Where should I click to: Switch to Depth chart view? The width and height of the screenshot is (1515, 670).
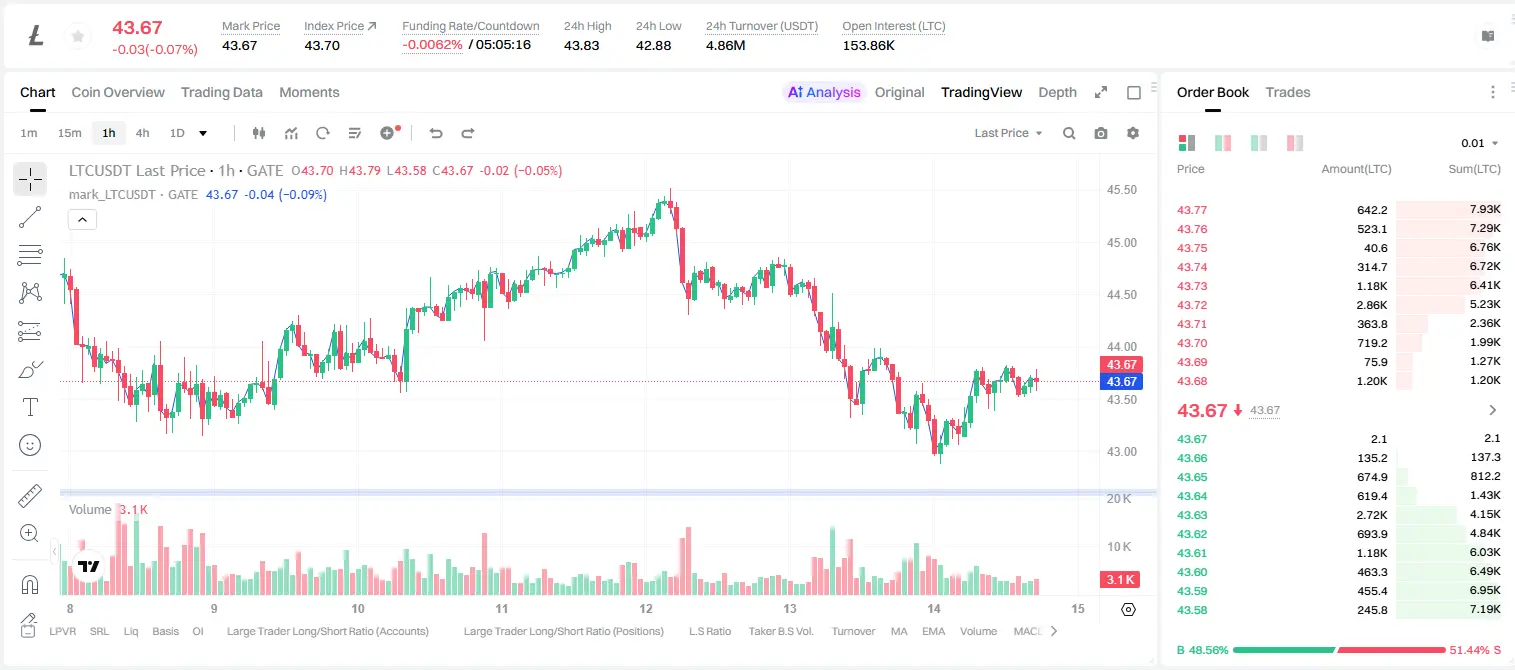pyautogui.click(x=1057, y=92)
